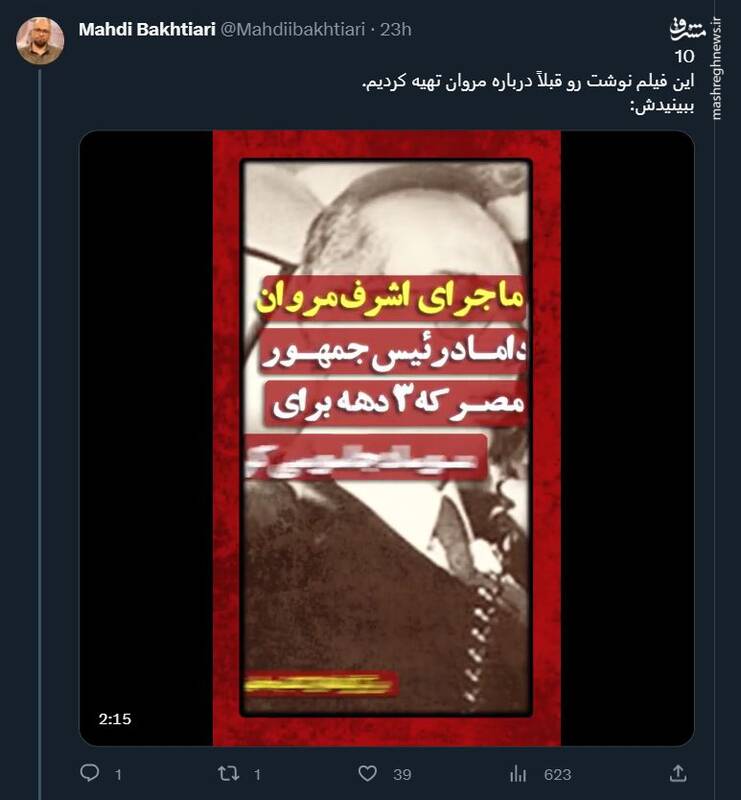Click the @Mahdiibakhtiari handle

[x=292, y=30]
